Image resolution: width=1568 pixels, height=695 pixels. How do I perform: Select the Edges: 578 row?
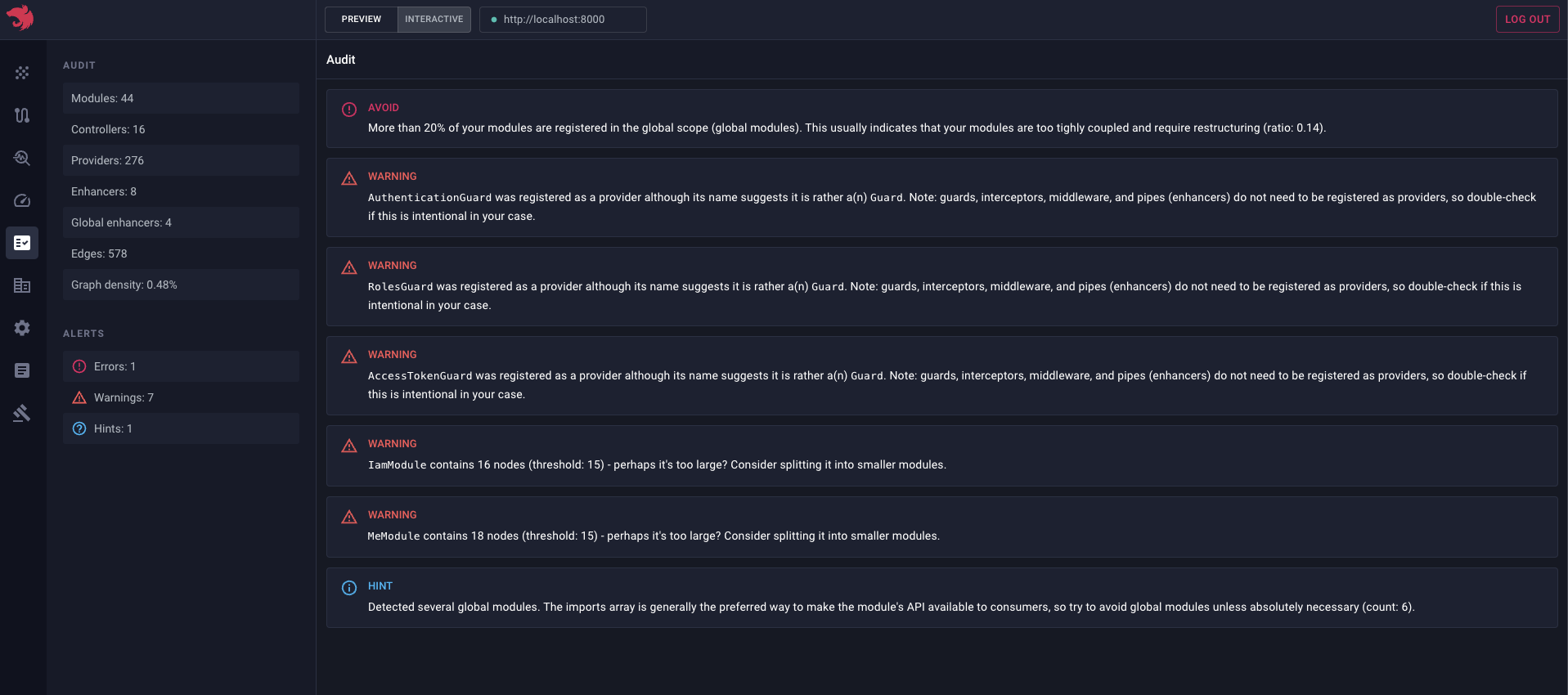point(181,253)
